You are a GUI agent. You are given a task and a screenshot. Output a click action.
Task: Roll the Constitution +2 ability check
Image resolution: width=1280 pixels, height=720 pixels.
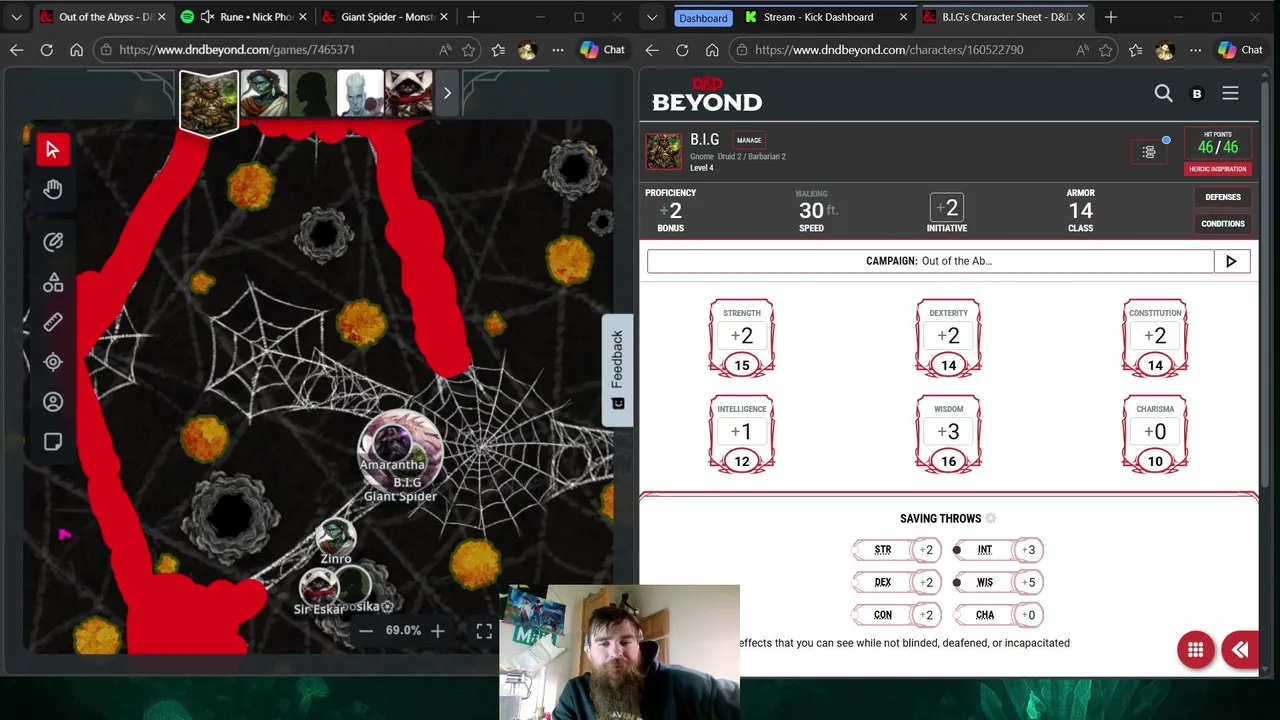[1154, 336]
